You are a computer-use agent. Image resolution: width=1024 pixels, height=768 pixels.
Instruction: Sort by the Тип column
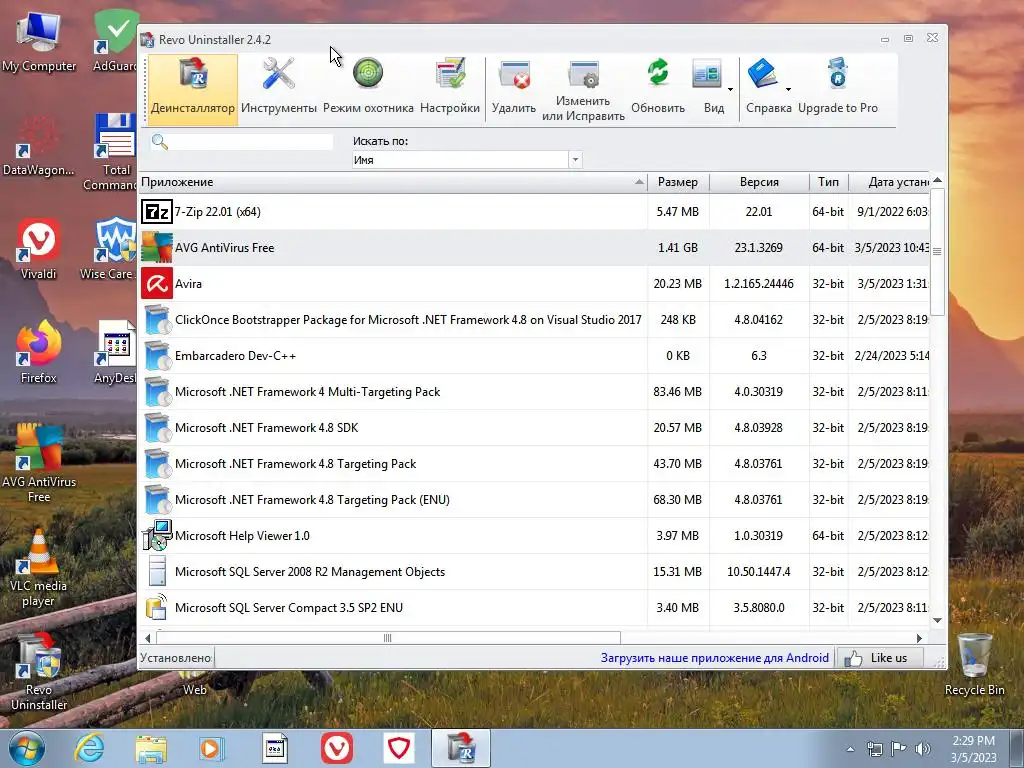[828, 182]
